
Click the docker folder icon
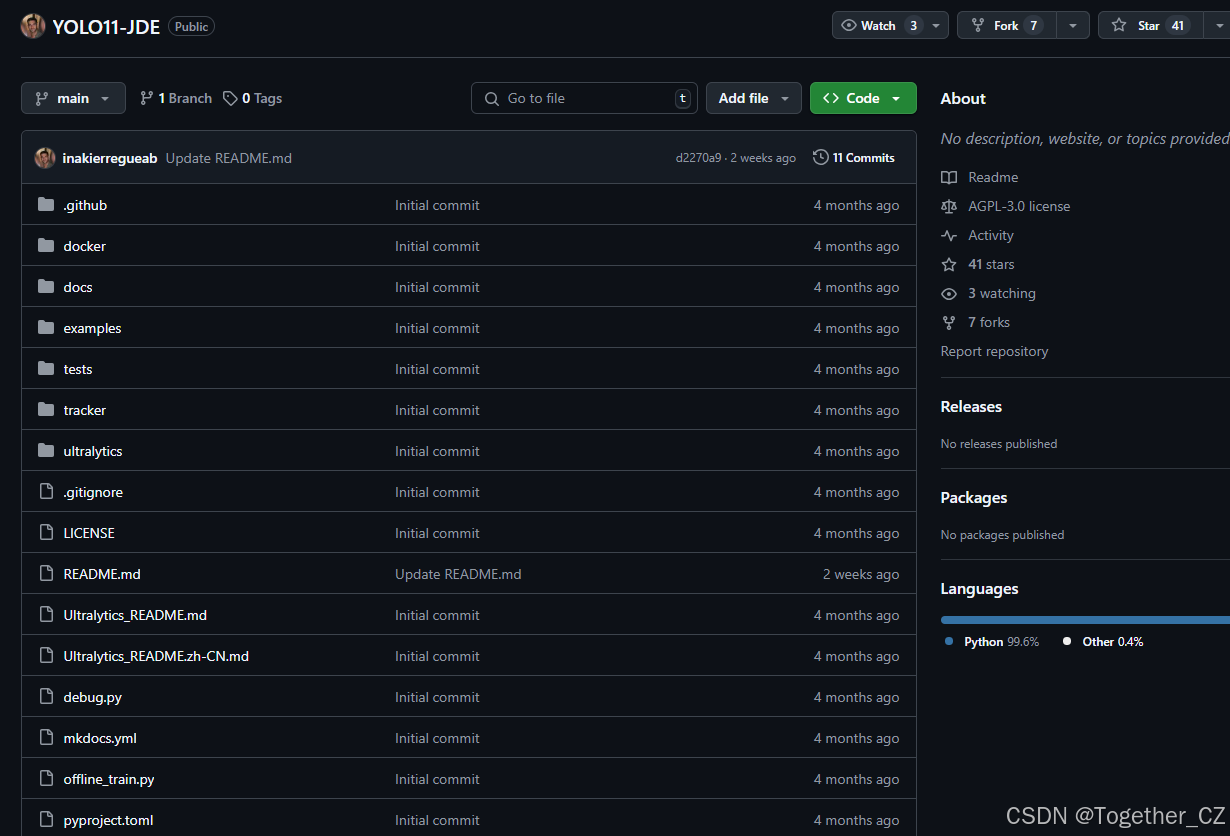45,246
